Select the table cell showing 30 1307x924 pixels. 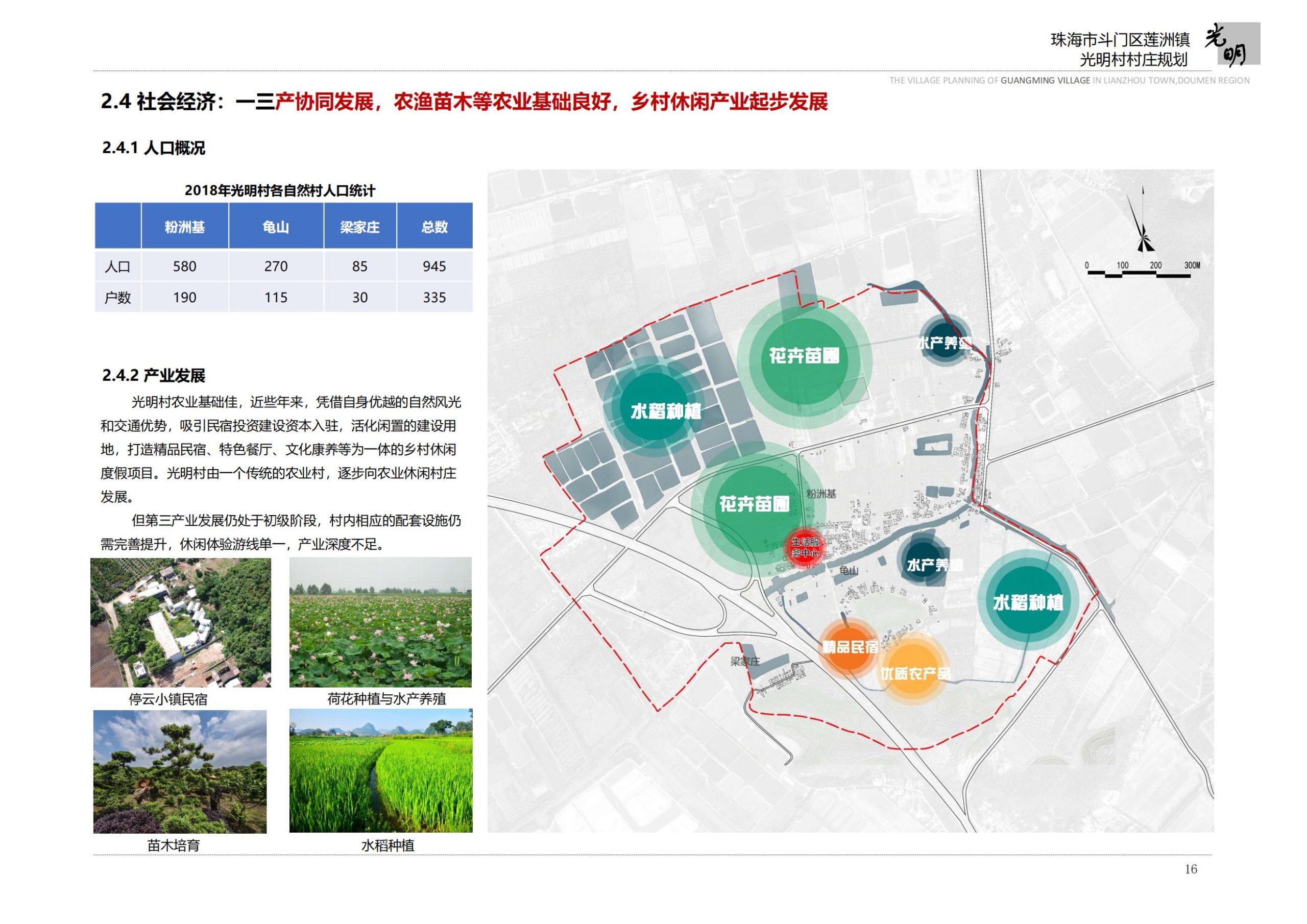(x=360, y=297)
